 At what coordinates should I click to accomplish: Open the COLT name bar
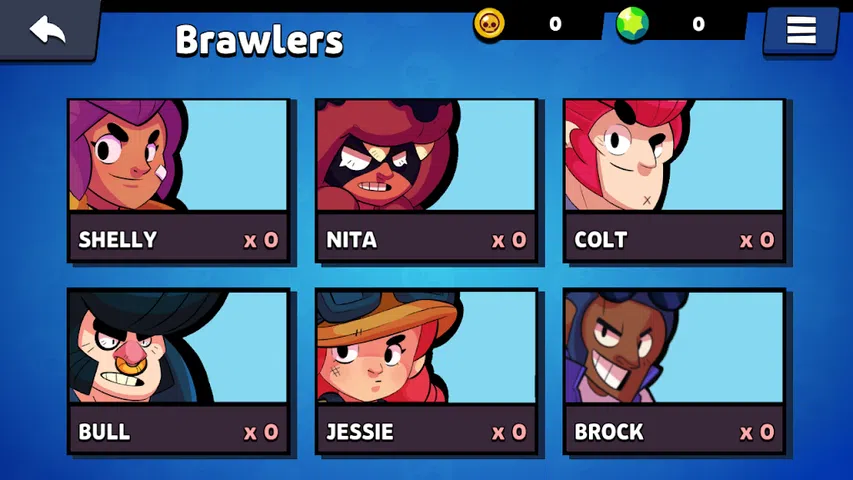click(674, 239)
